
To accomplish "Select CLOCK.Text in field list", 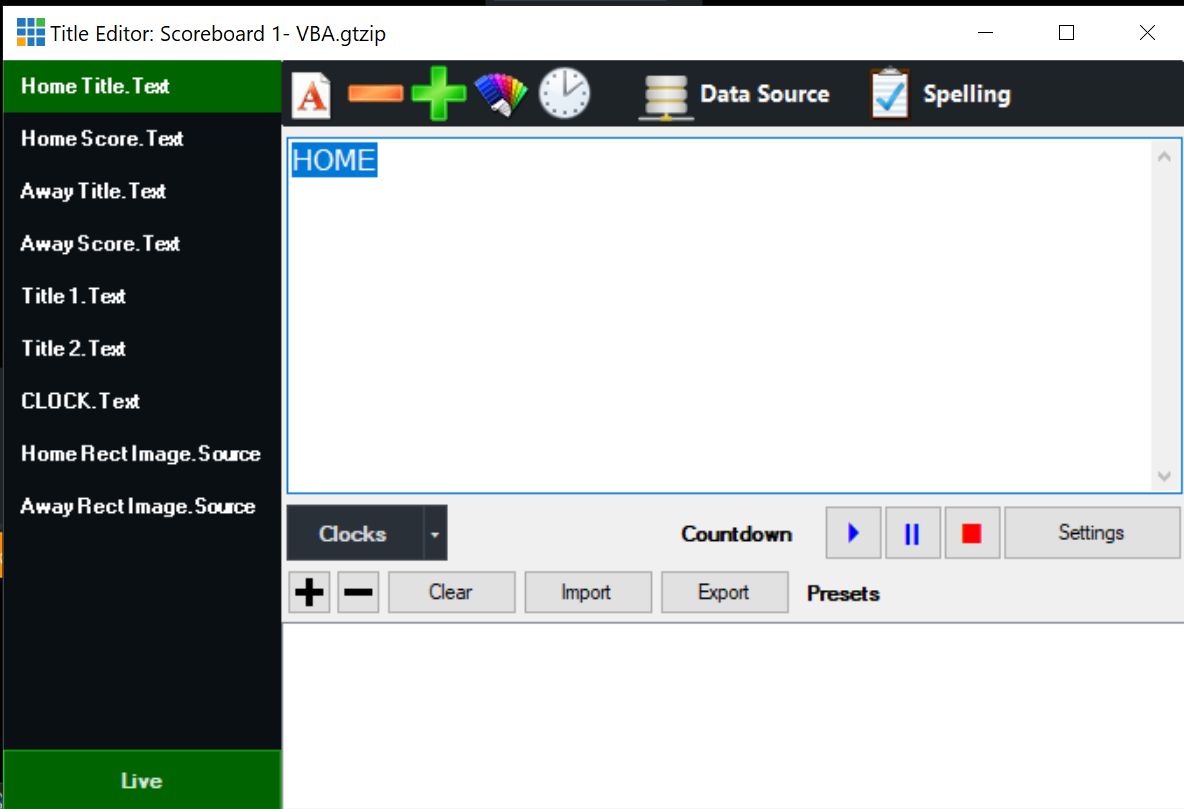I will (80, 401).
